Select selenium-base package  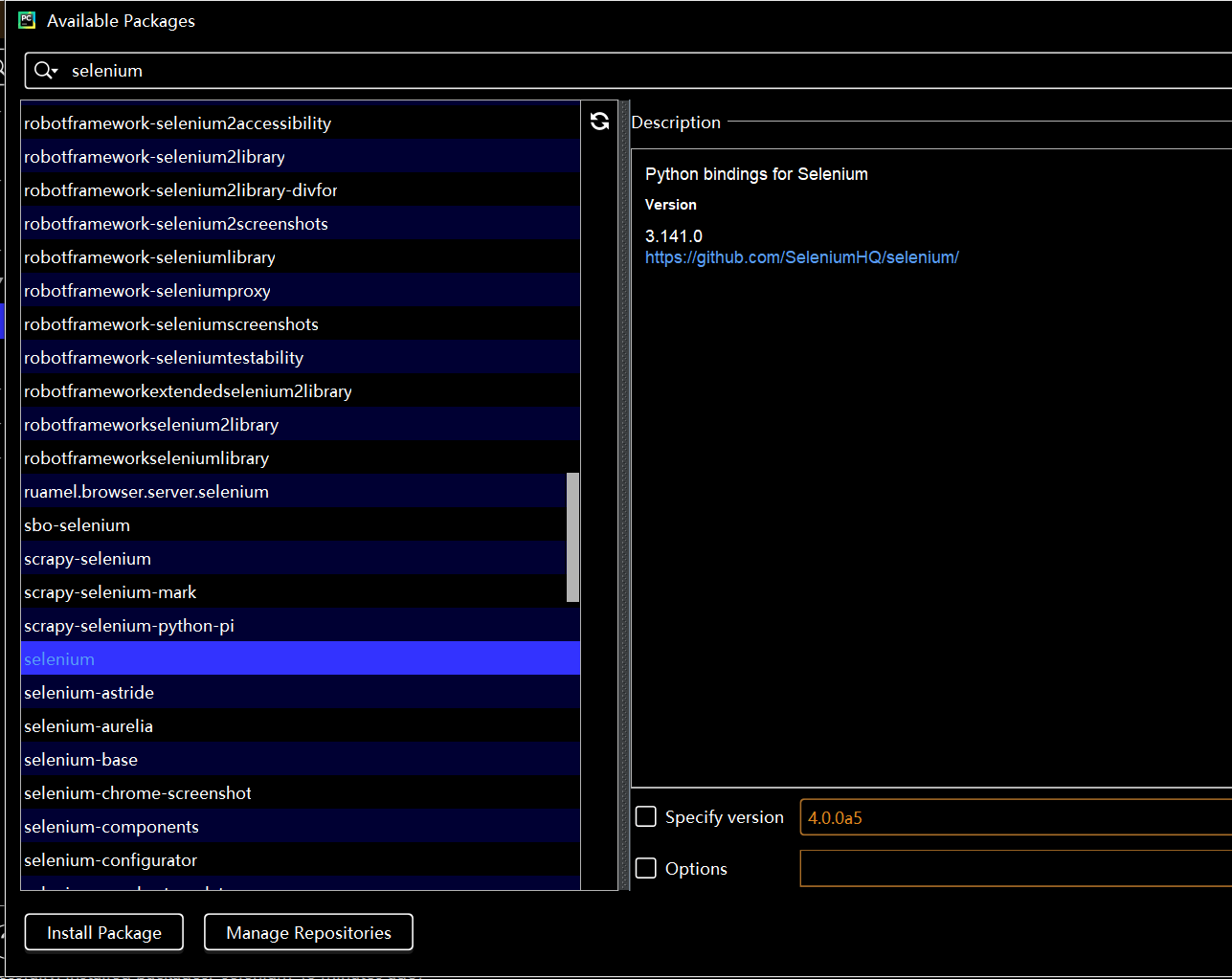coord(301,759)
